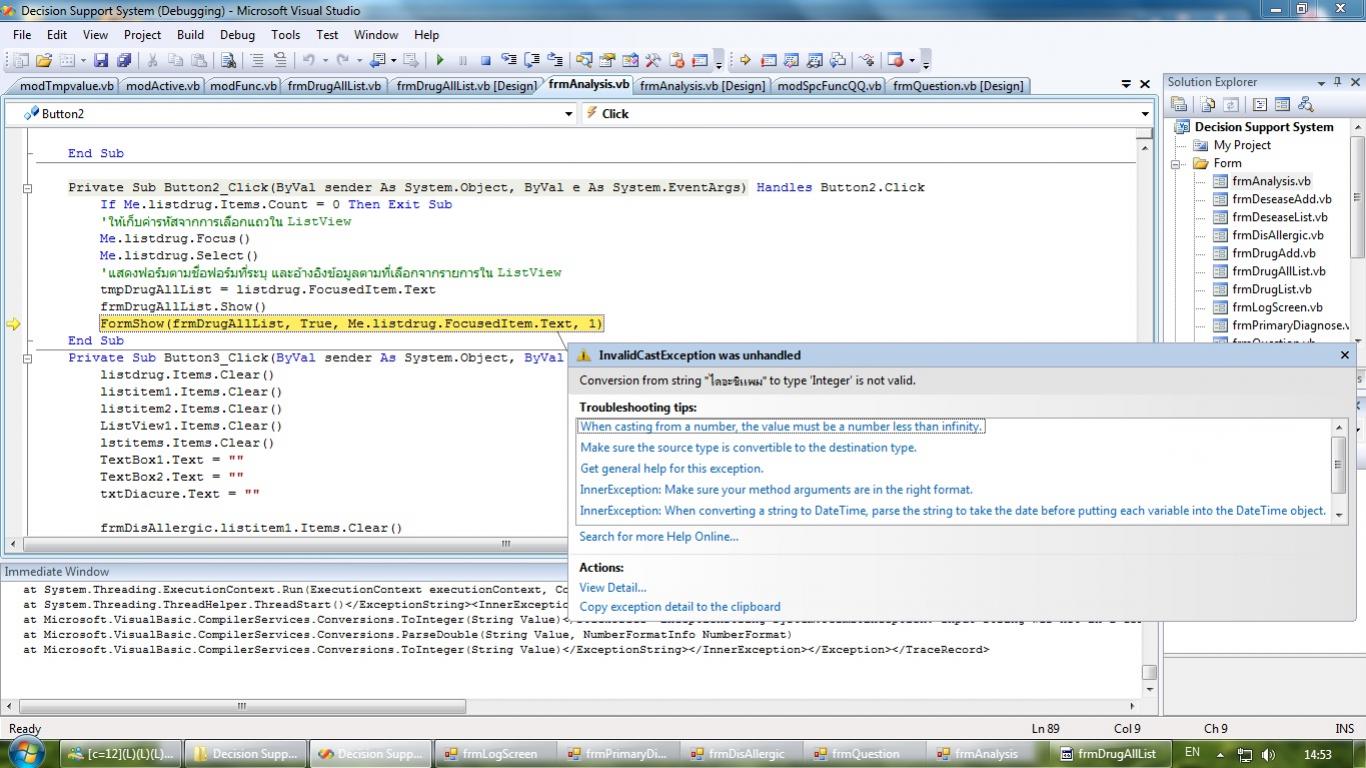Open the Undo history dropdown arrow

point(325,60)
